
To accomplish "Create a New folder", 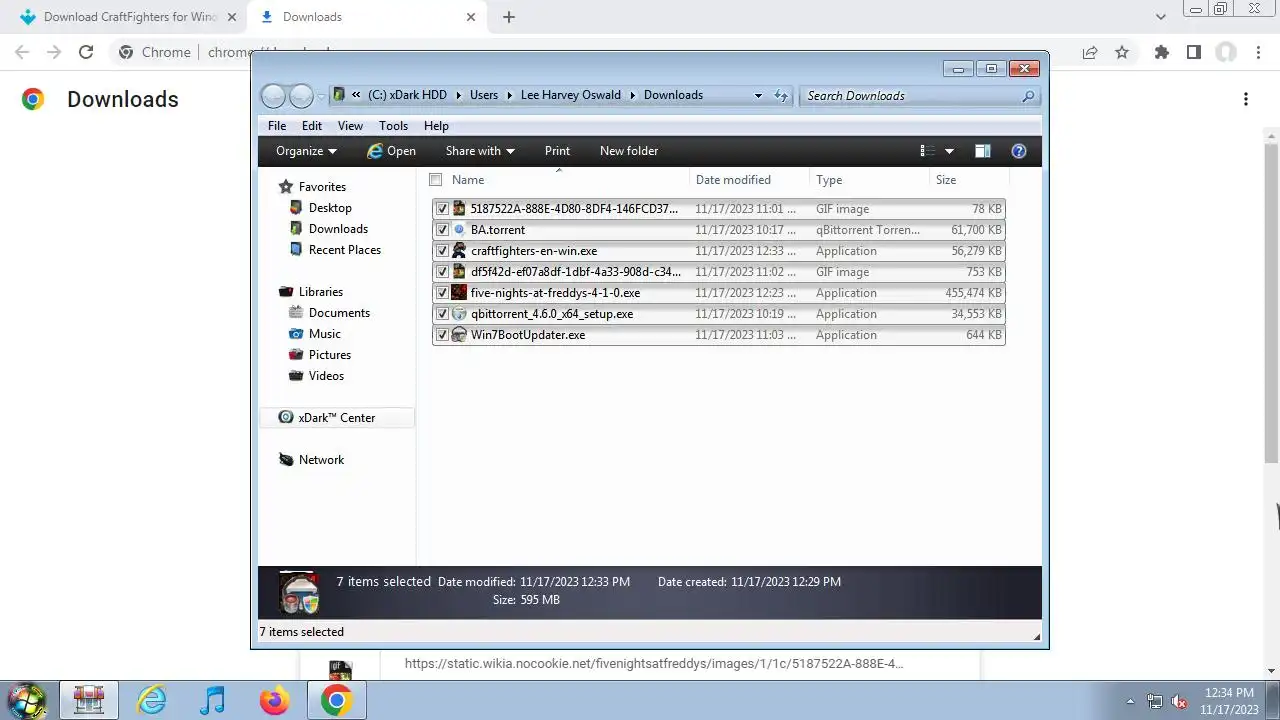I will click(x=629, y=151).
